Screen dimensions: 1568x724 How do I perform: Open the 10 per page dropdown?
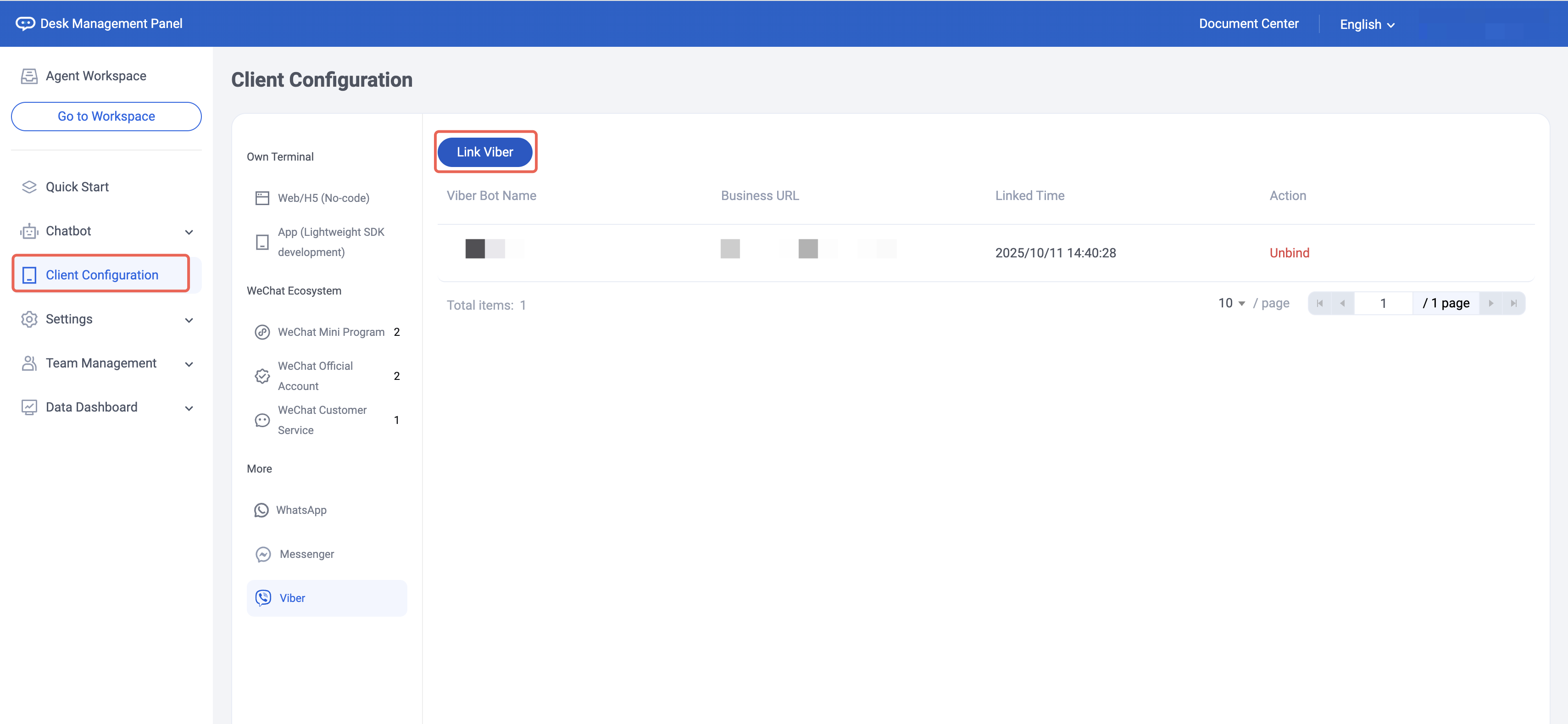(x=1231, y=303)
